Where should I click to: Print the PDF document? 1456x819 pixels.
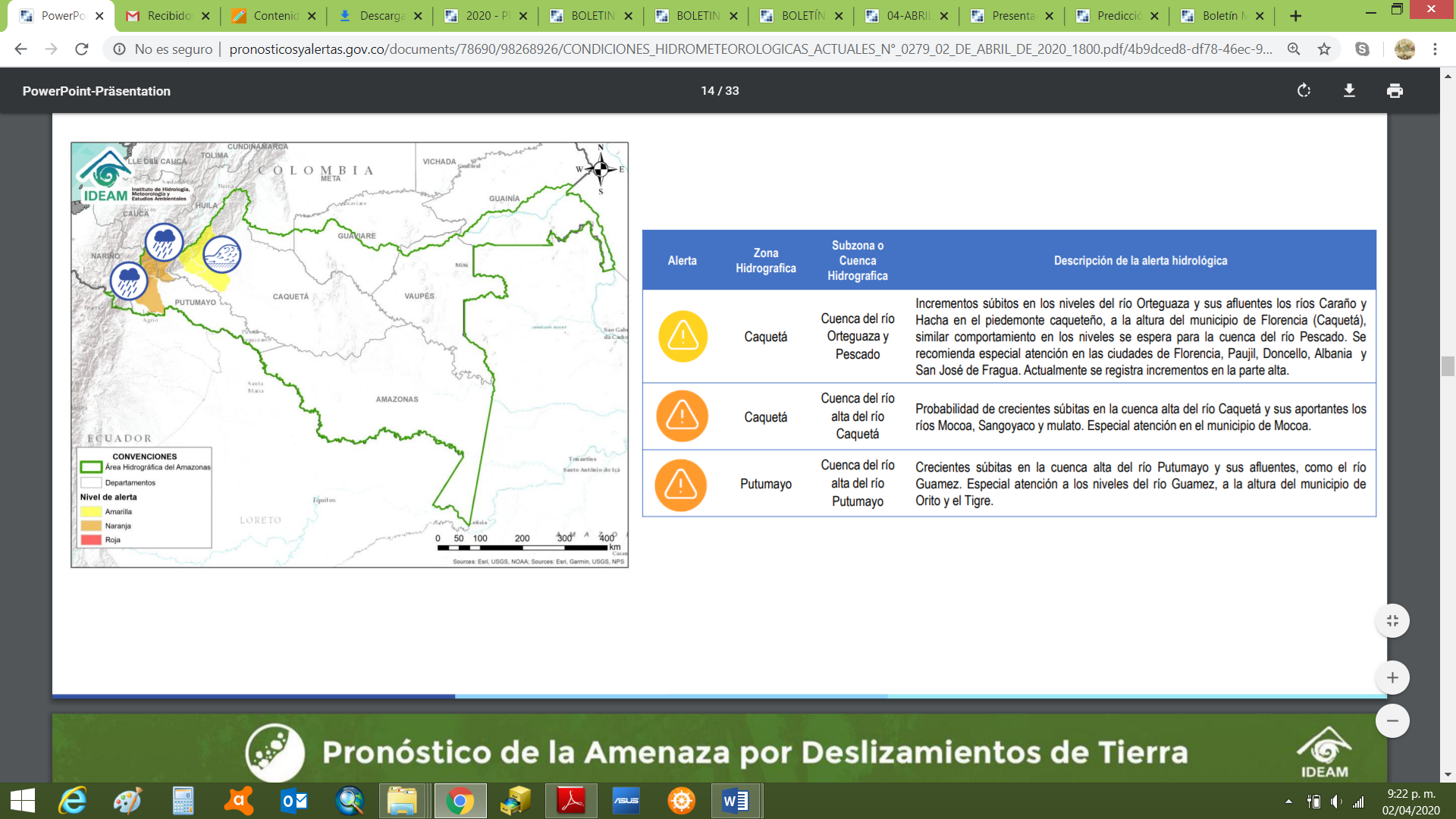click(1395, 91)
